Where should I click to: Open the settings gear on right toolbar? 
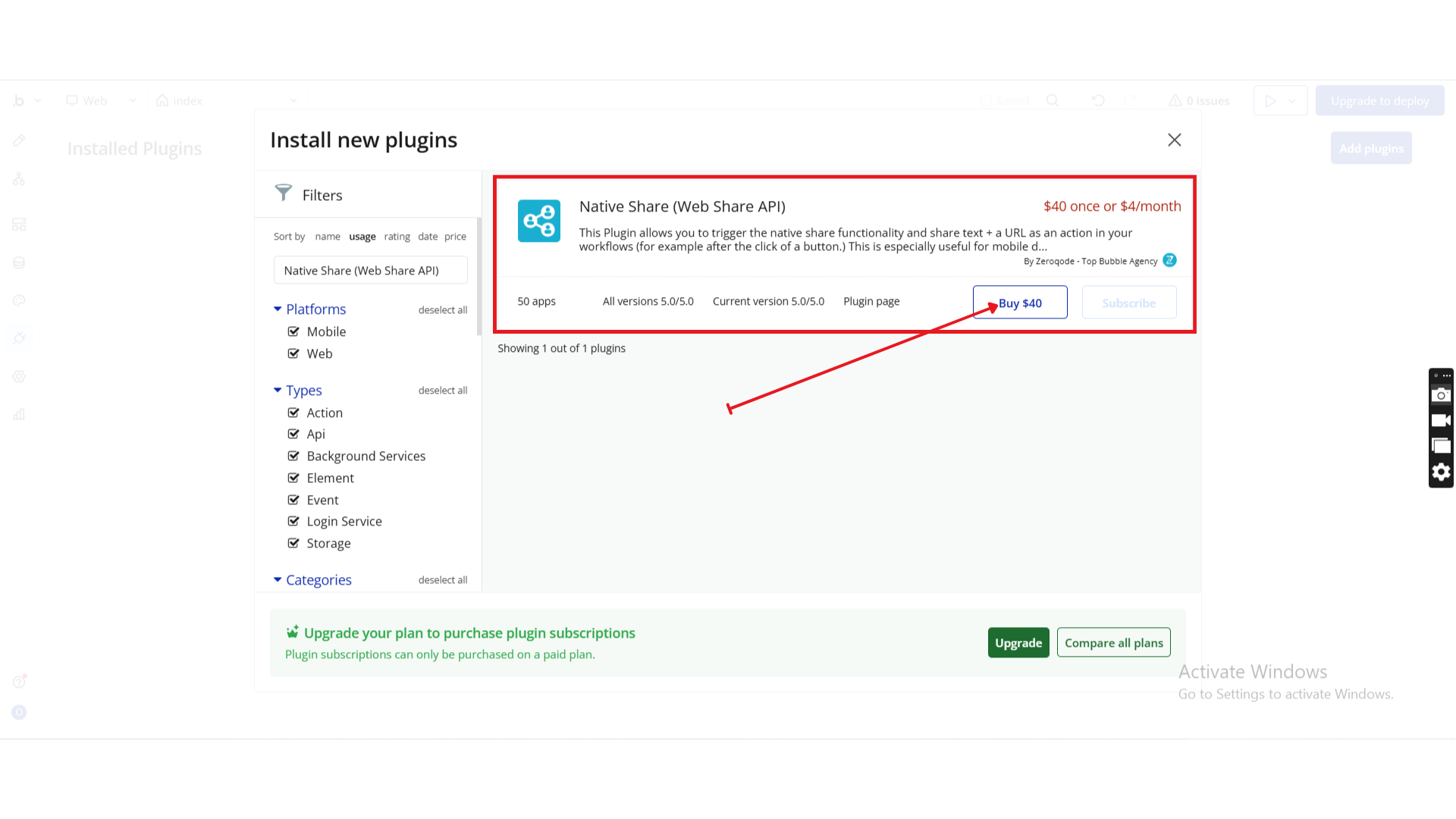pyautogui.click(x=1441, y=472)
